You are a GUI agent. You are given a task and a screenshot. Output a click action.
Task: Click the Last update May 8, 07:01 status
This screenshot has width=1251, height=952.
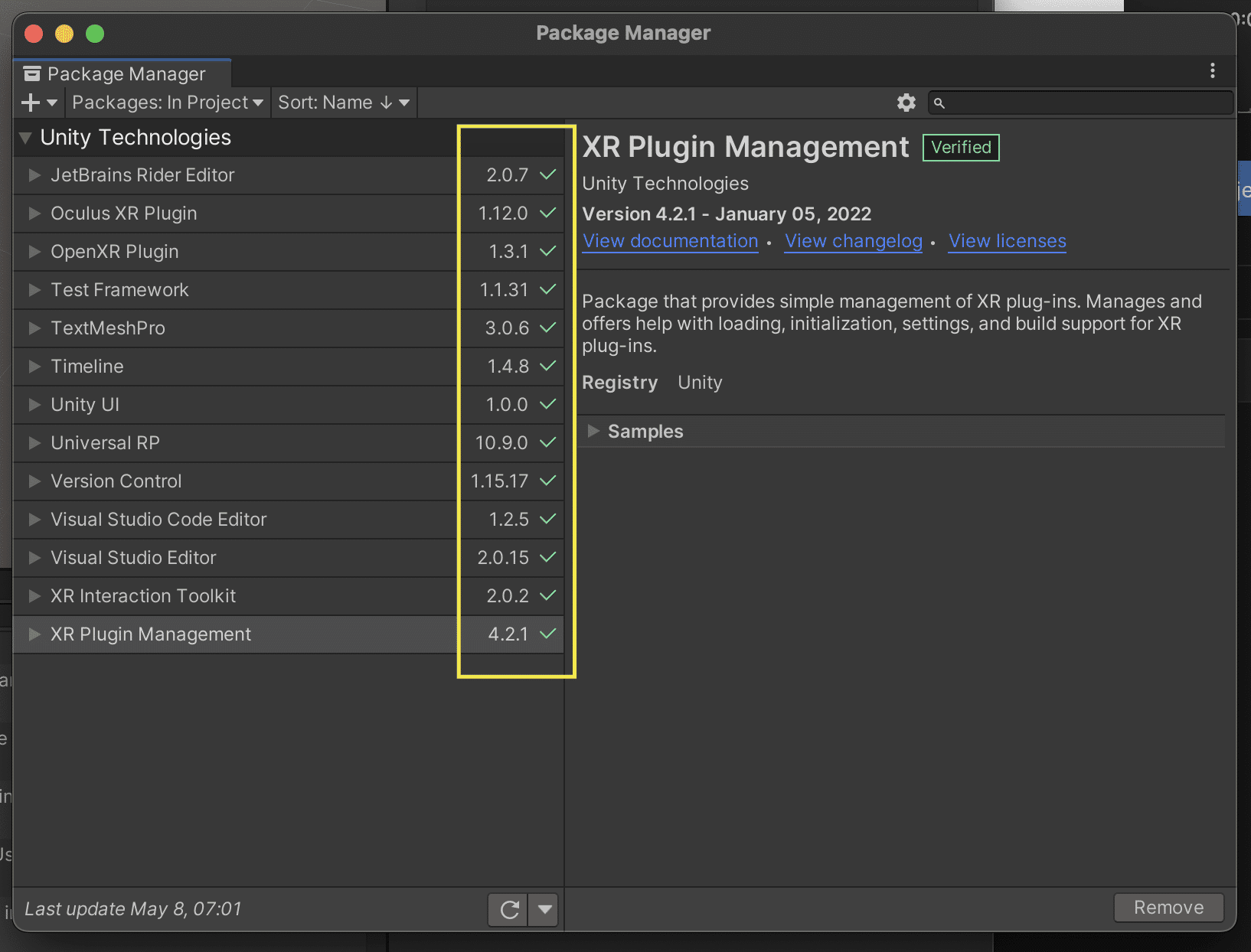coord(132,909)
